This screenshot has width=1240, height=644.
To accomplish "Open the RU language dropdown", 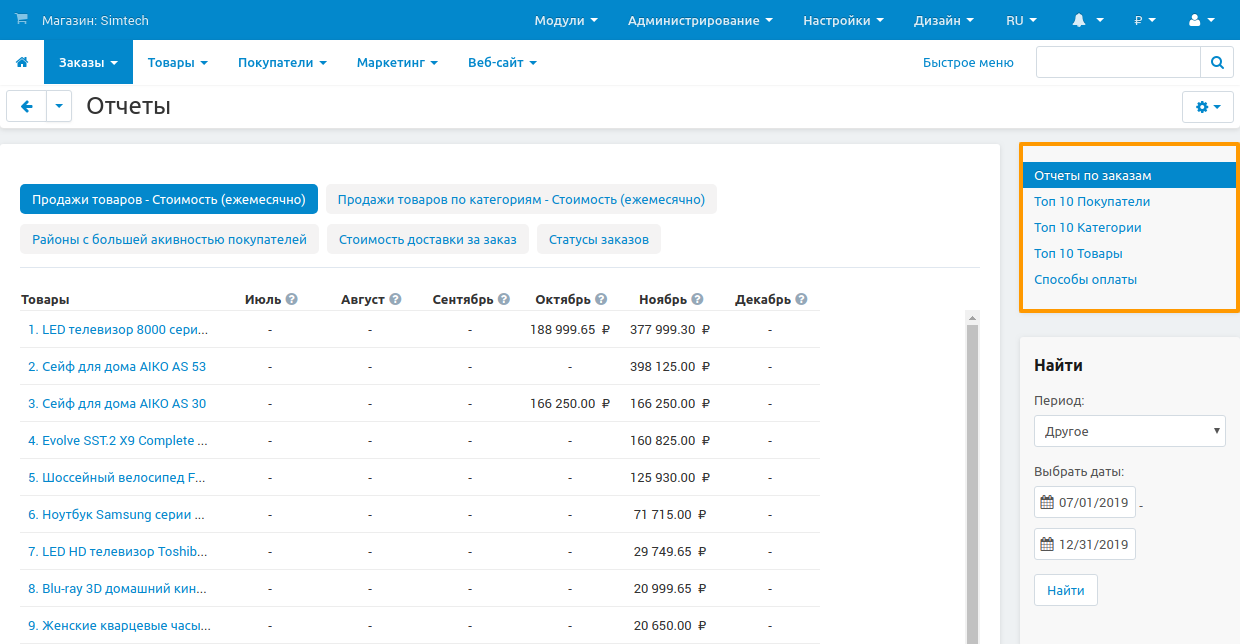I will pos(1021,20).
